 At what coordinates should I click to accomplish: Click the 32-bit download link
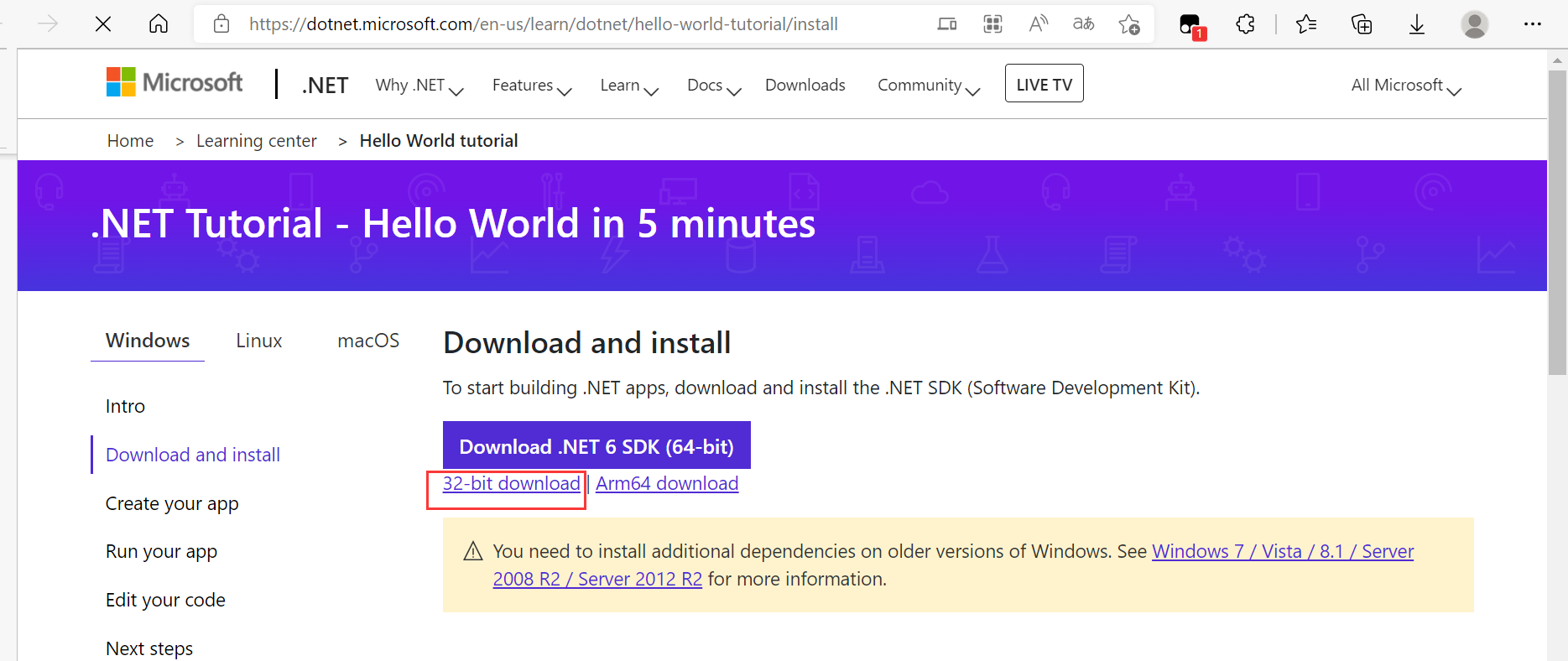pyautogui.click(x=511, y=484)
